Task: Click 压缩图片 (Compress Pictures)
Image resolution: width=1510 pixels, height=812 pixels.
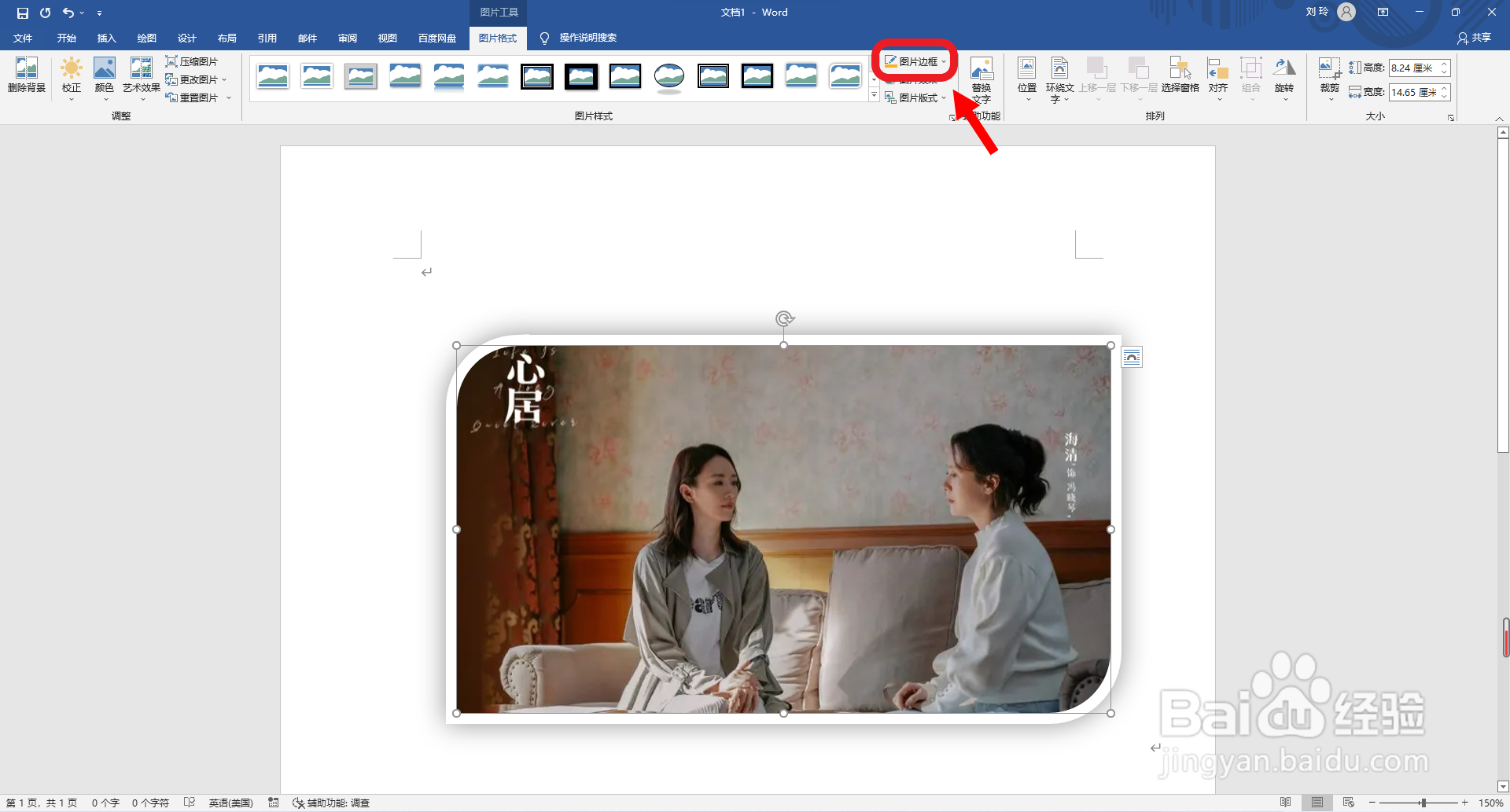Action: (192, 61)
